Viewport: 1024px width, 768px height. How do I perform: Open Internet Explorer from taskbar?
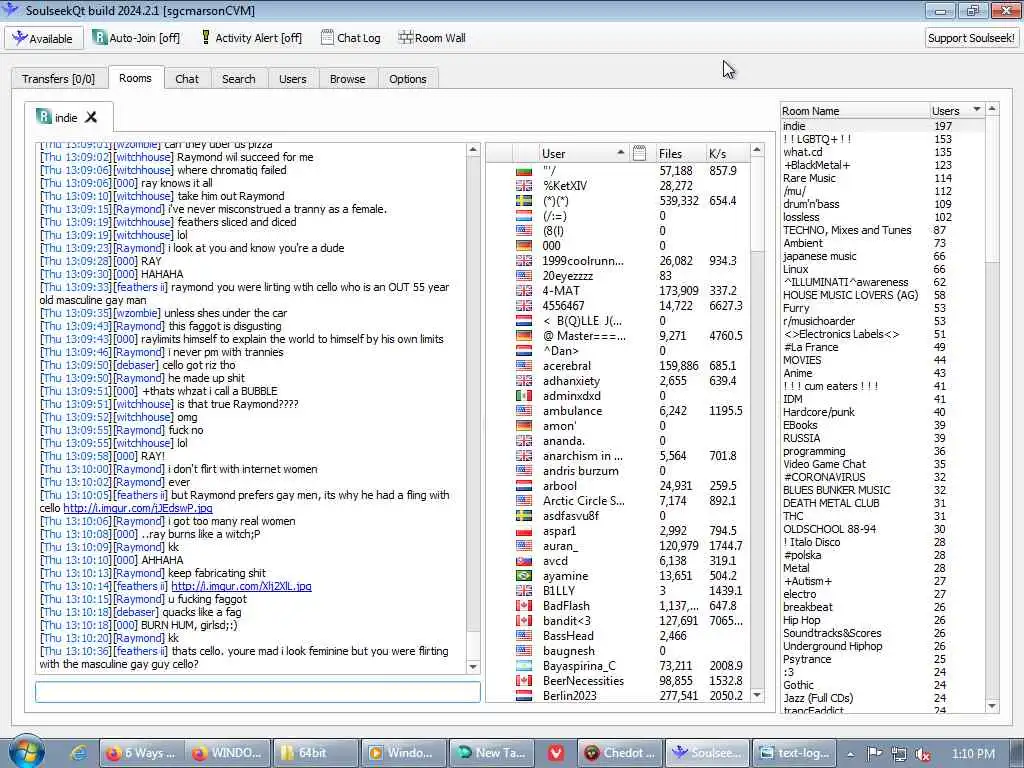(77, 753)
